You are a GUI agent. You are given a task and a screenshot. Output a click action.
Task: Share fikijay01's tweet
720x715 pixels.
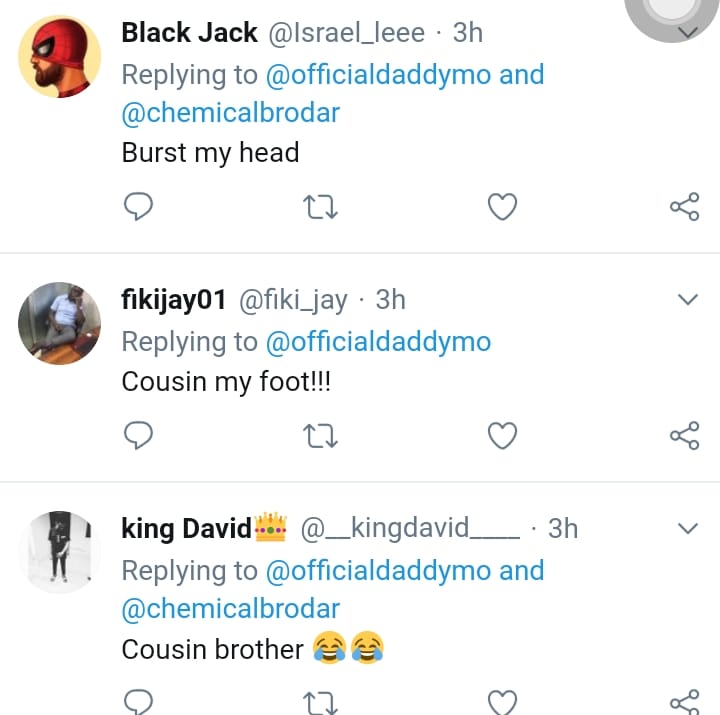coord(684,435)
